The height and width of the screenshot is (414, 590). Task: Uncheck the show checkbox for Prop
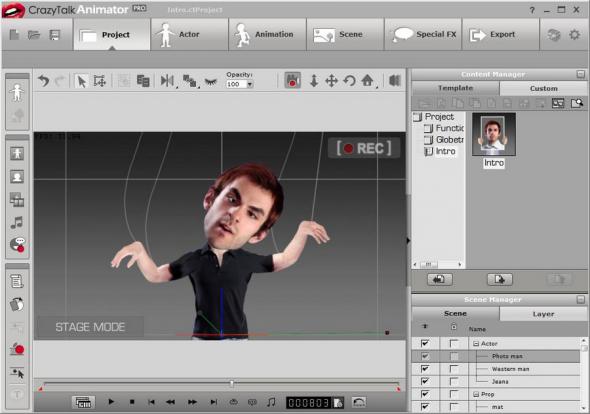425,394
